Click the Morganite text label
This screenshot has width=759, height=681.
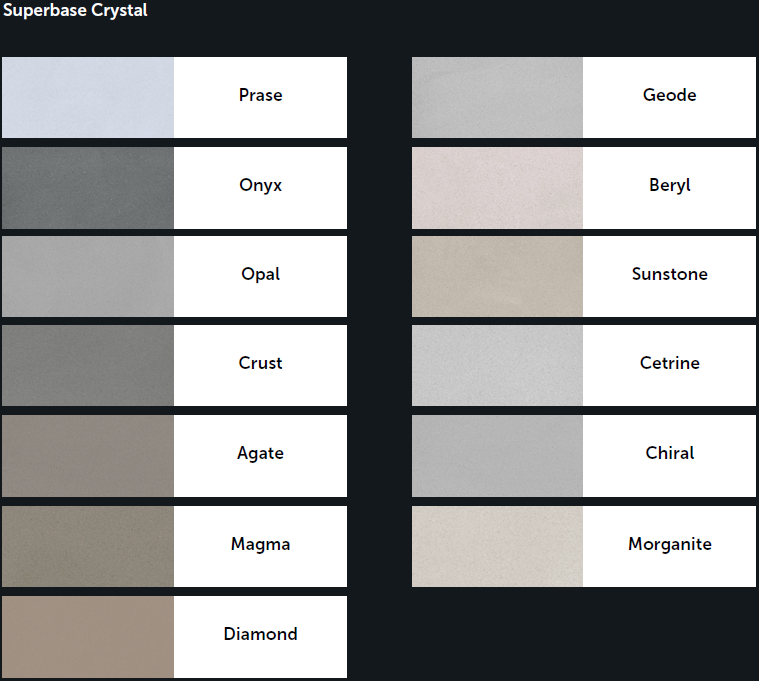click(669, 545)
